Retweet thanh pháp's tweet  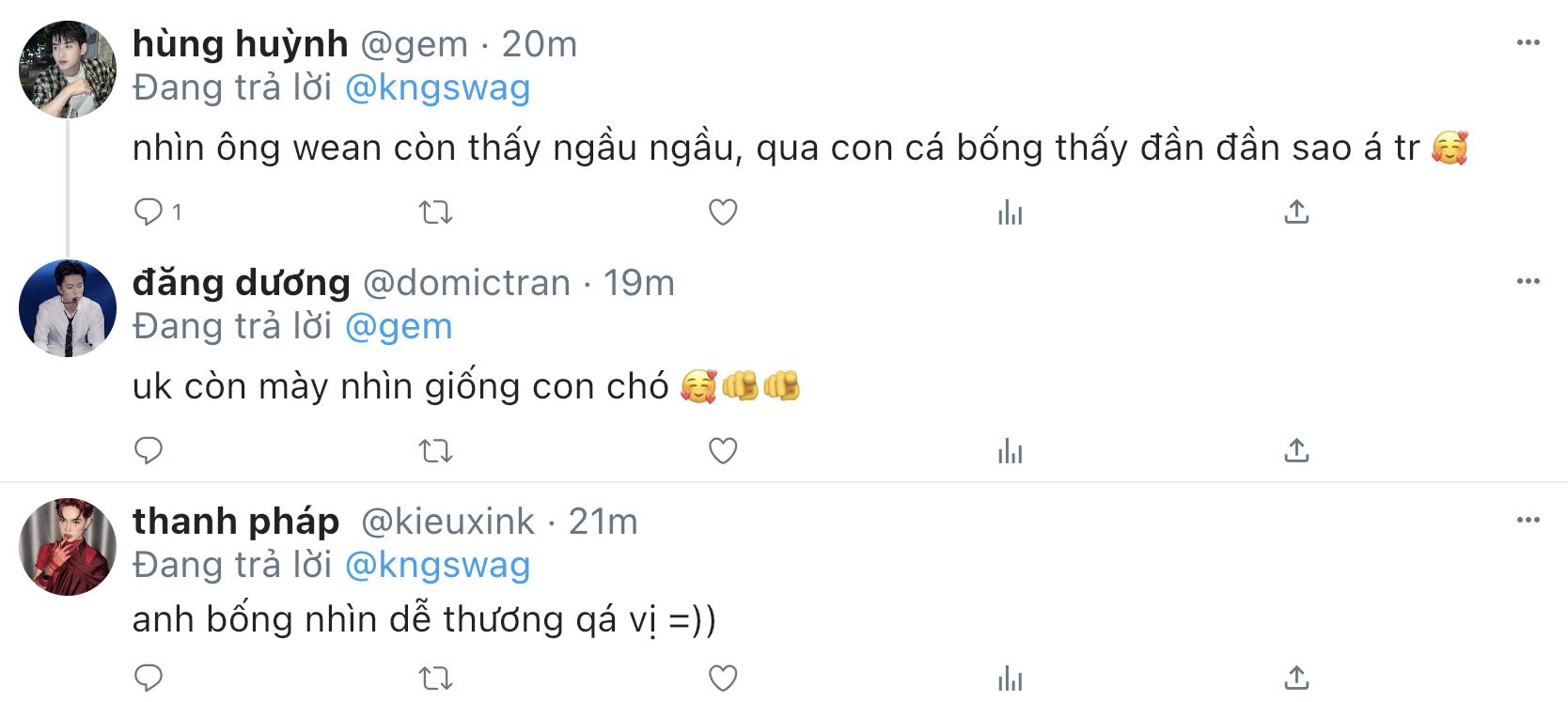coord(435,678)
